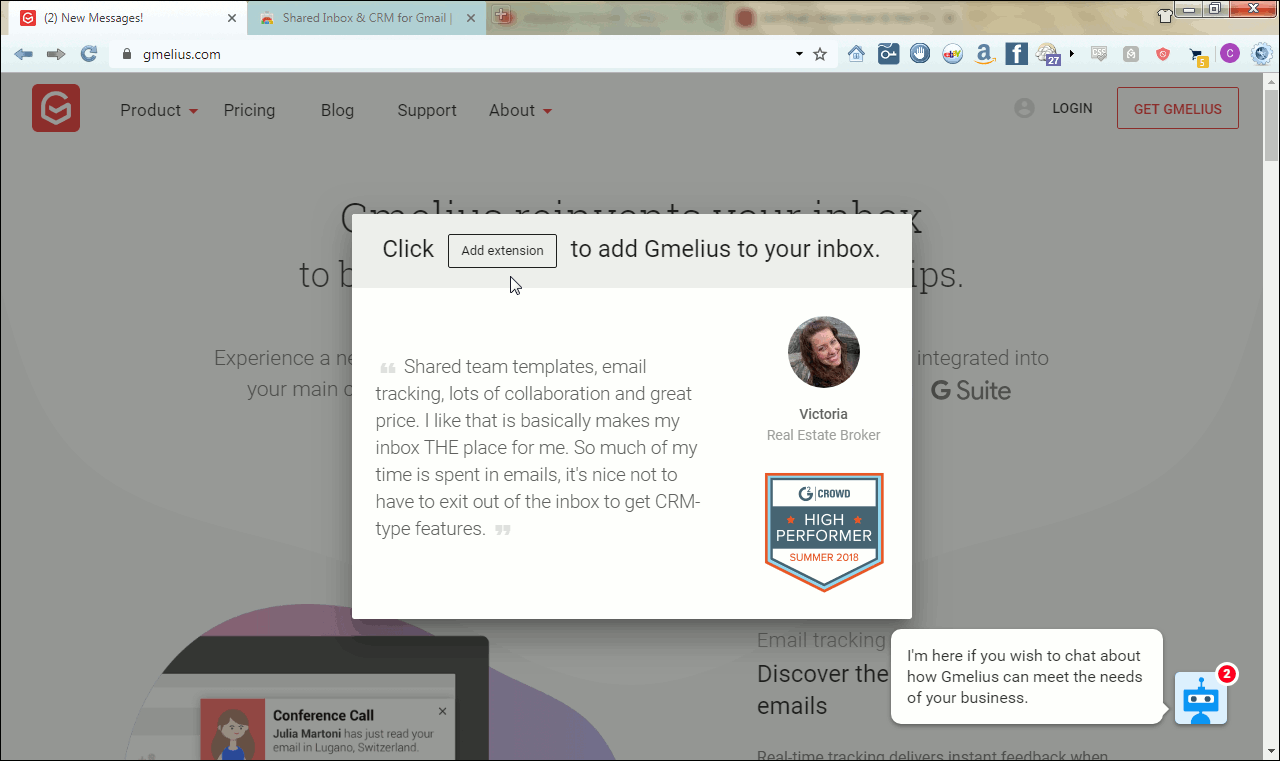This screenshot has height=761, width=1280.
Task: Click the hand-stop blocker extension icon
Action: click(920, 54)
